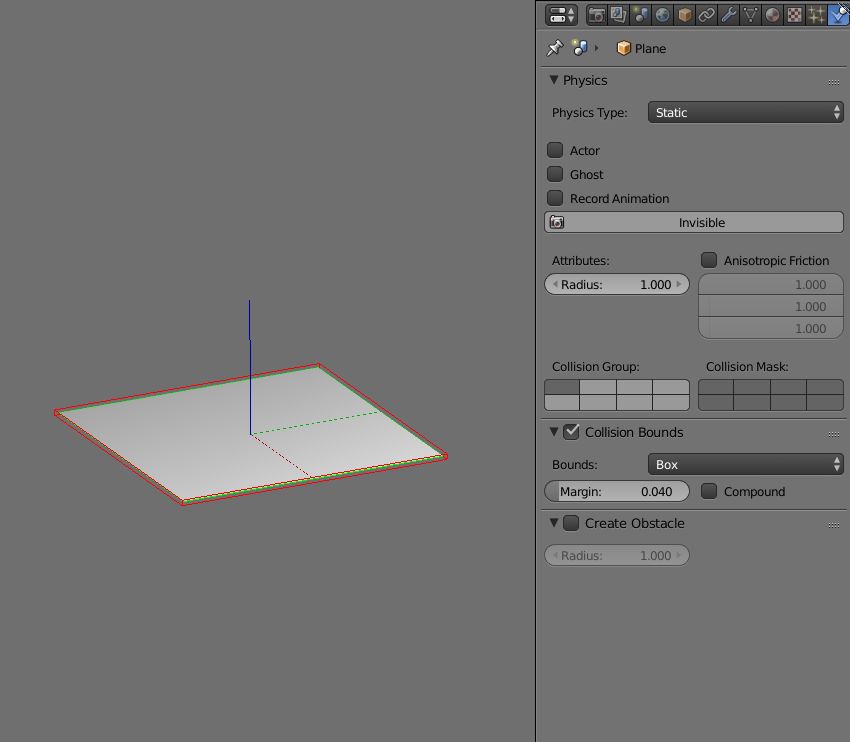This screenshot has height=742, width=850.
Task: Enable the Ghost checkbox
Action: coord(555,174)
